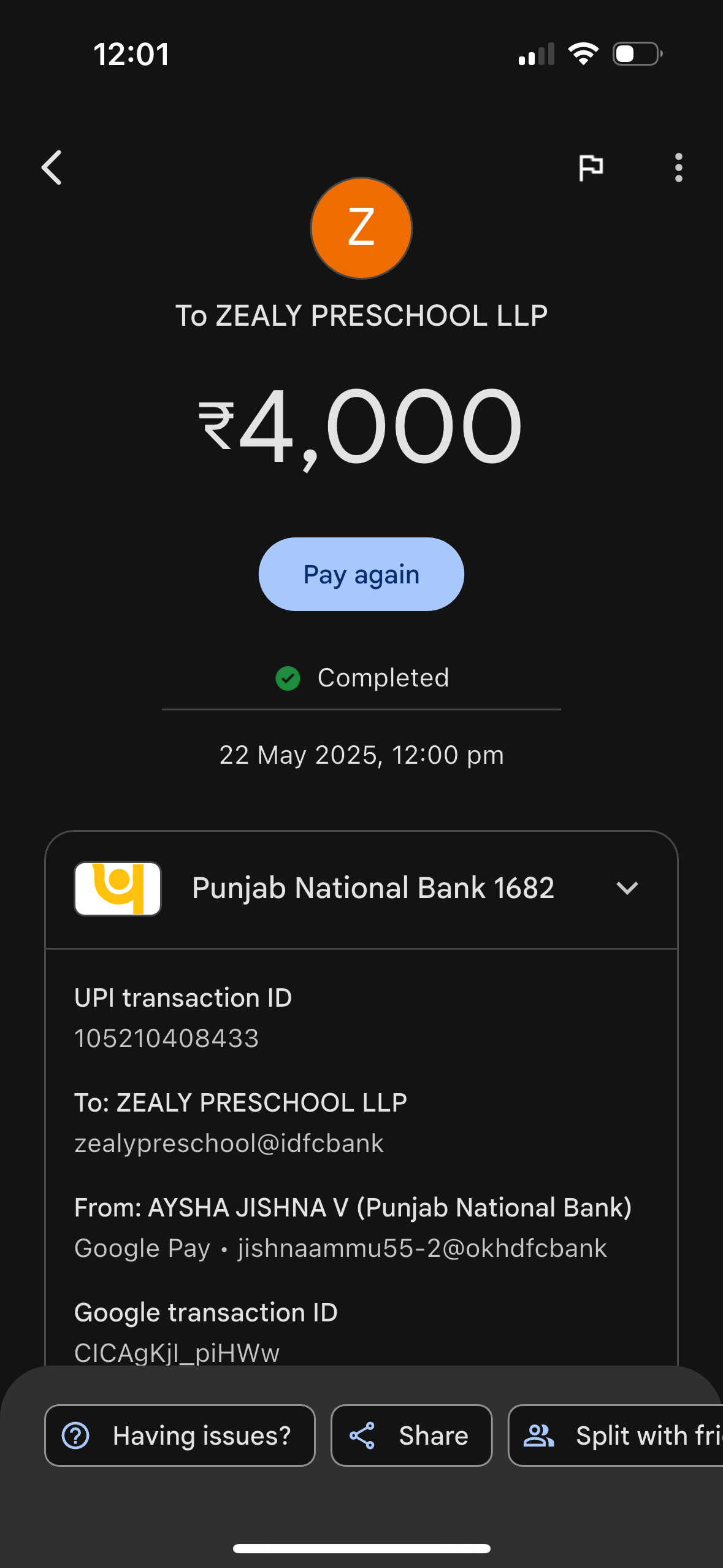Open the flag report icon

point(591,167)
